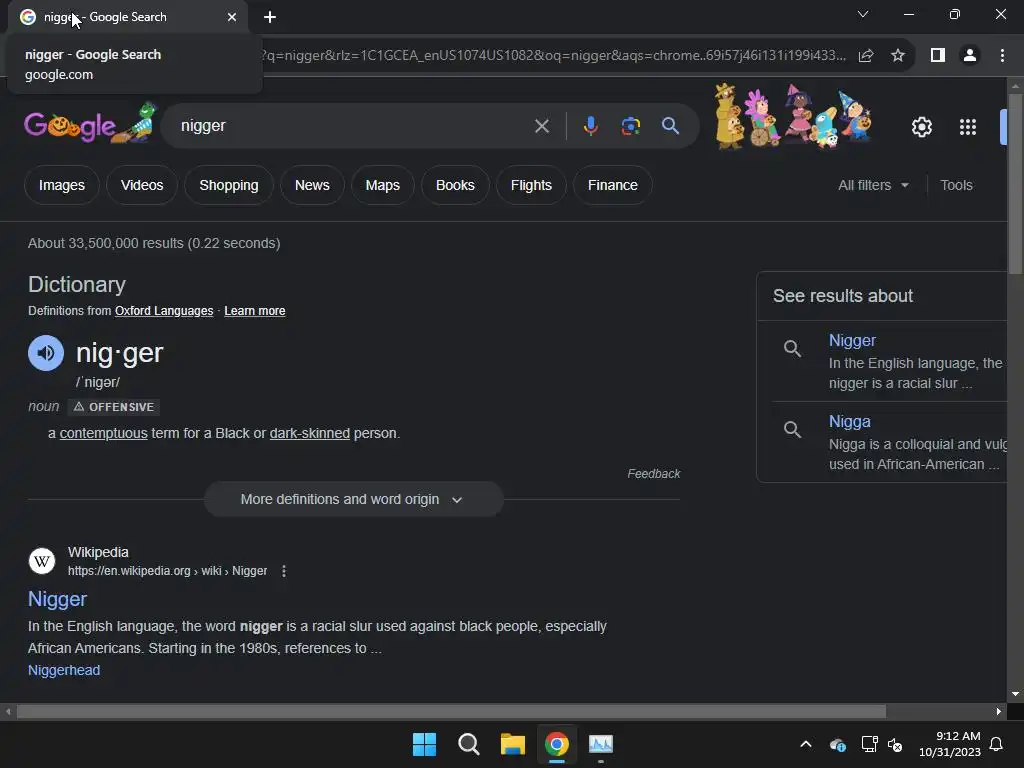Click the scroll down arrow of vertical scrollbar
The height and width of the screenshot is (768, 1024).
click(1016, 694)
